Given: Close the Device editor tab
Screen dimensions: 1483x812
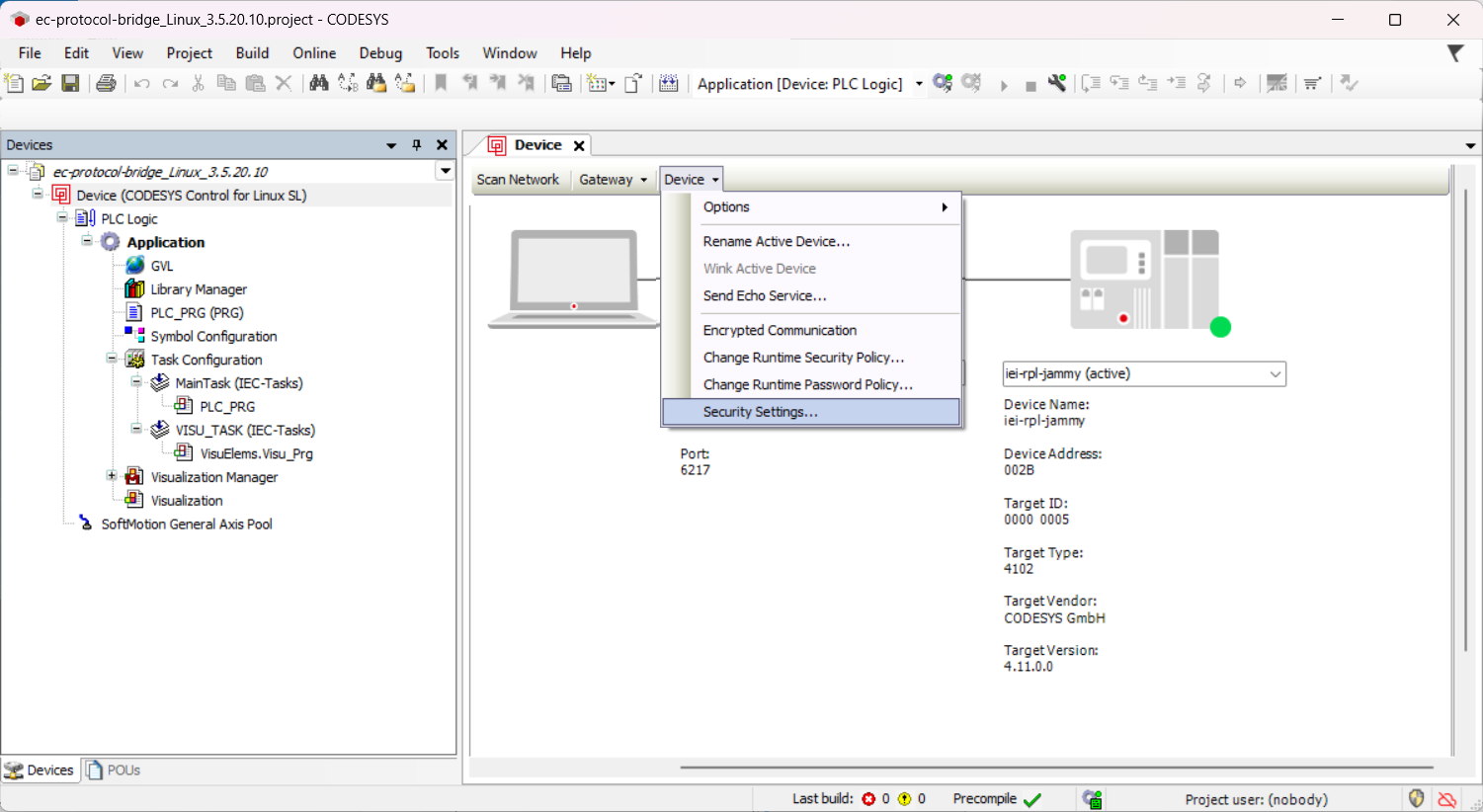Looking at the screenshot, I should pos(579,145).
